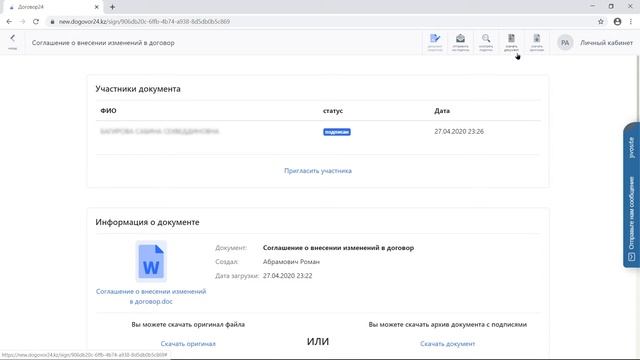This screenshot has width=640, height=360.
Task: Open Соглашение о внесении изменений в договор.doc link
Action: tap(151, 296)
